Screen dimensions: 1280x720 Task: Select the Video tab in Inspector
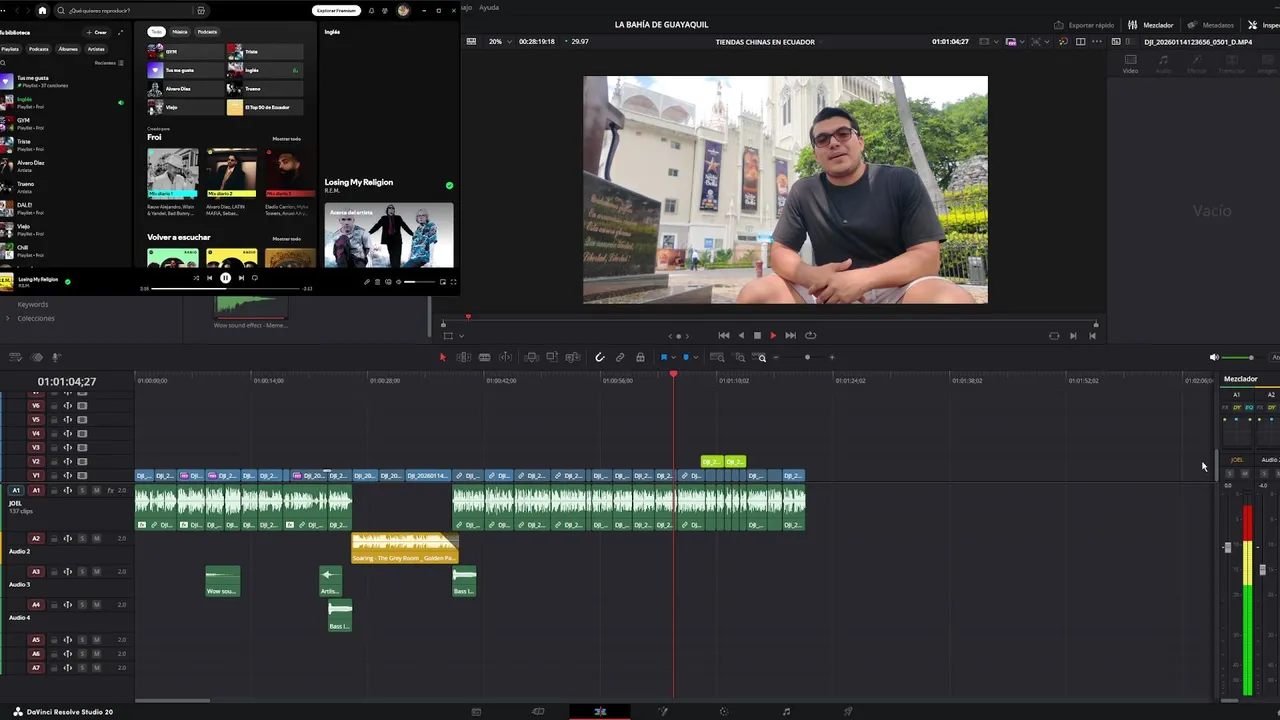pos(1130,64)
